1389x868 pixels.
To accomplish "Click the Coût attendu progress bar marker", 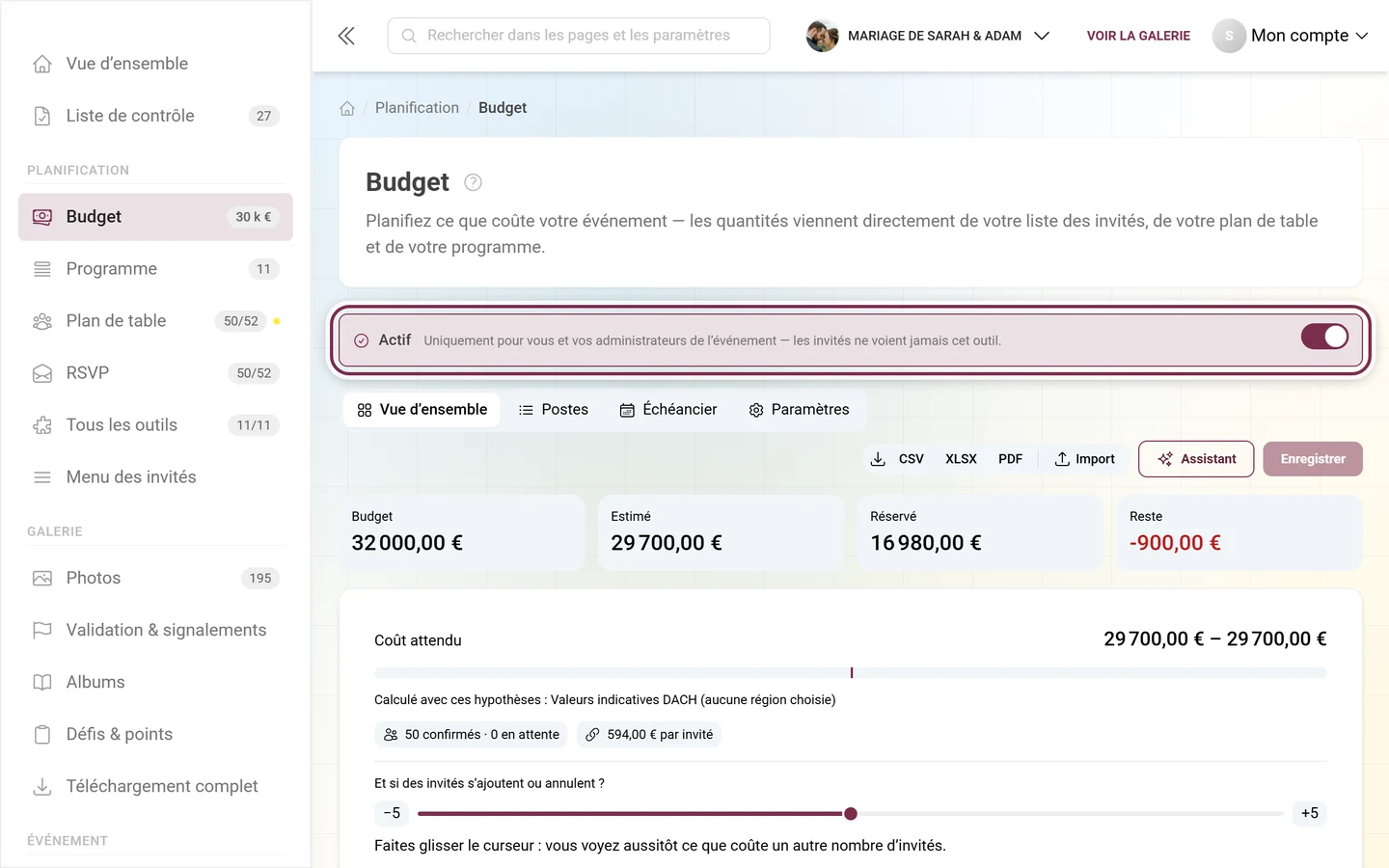I will coord(852,672).
